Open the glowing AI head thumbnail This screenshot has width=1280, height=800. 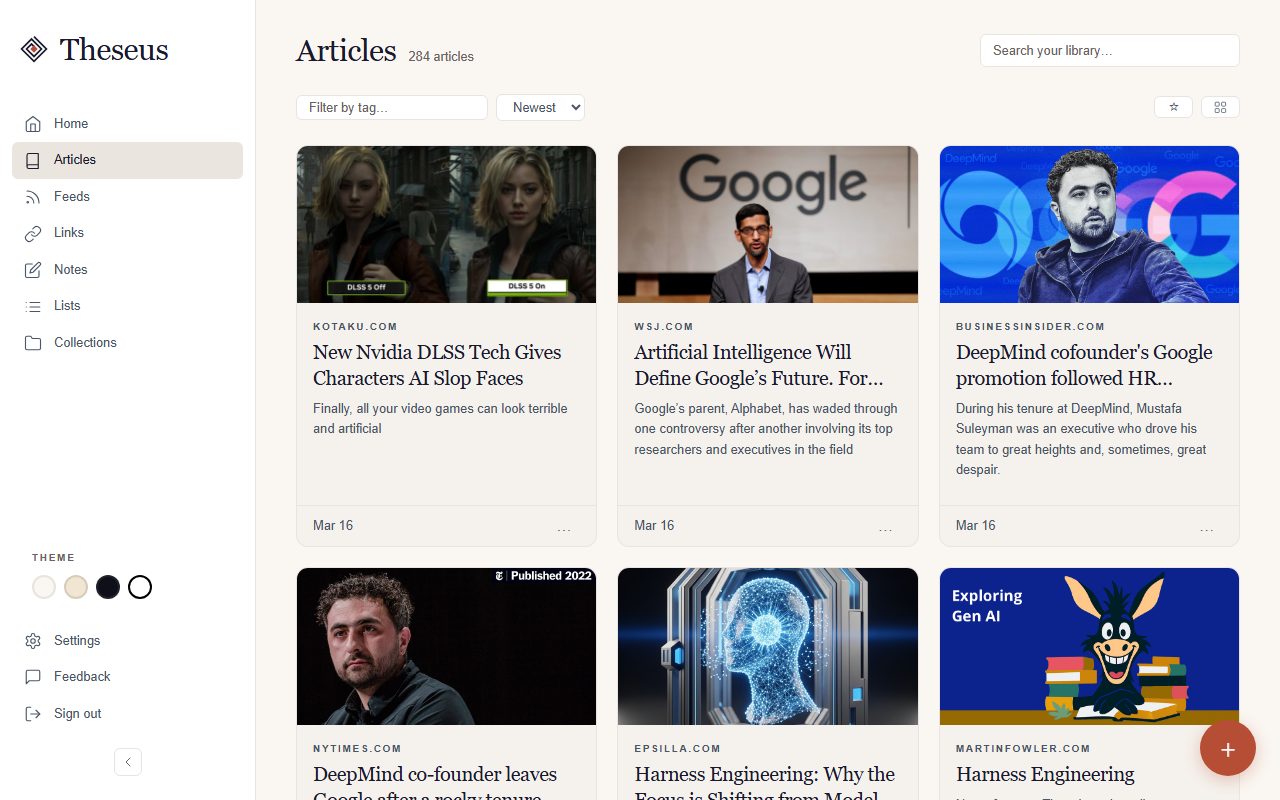coord(768,647)
